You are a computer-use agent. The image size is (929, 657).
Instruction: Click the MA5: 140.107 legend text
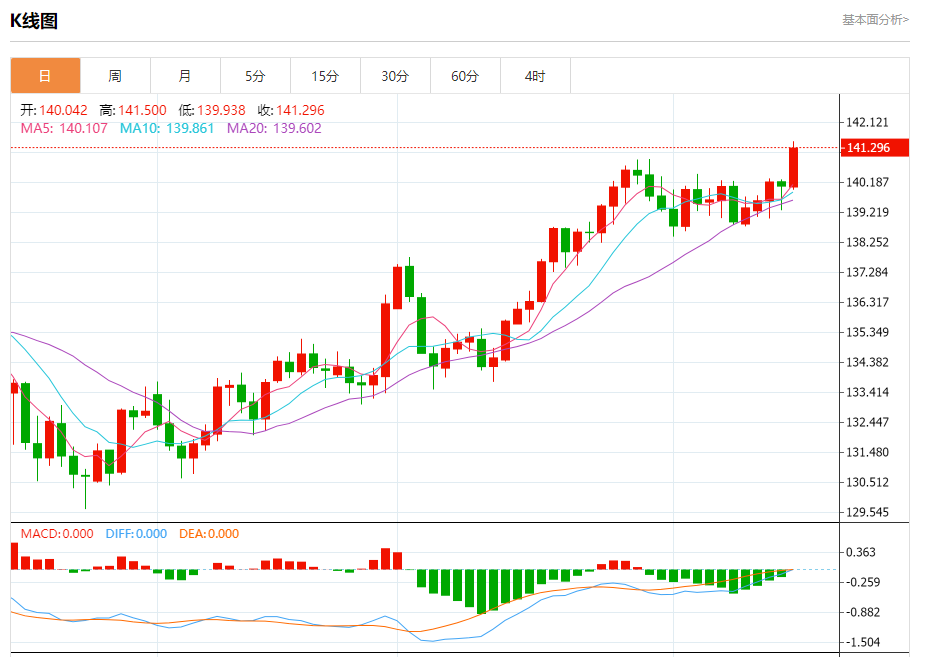(64, 128)
